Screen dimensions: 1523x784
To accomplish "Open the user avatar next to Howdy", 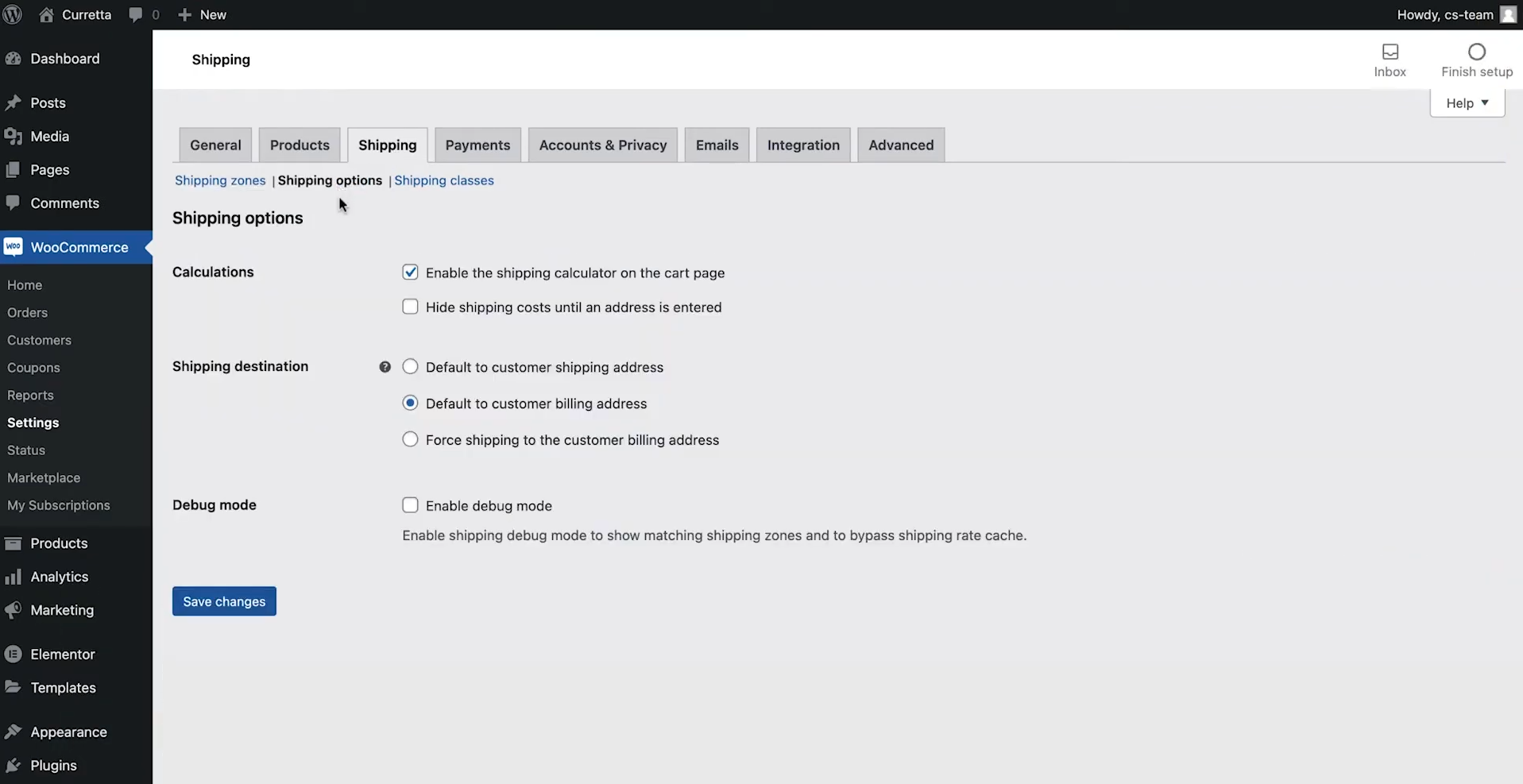I will [1507, 14].
